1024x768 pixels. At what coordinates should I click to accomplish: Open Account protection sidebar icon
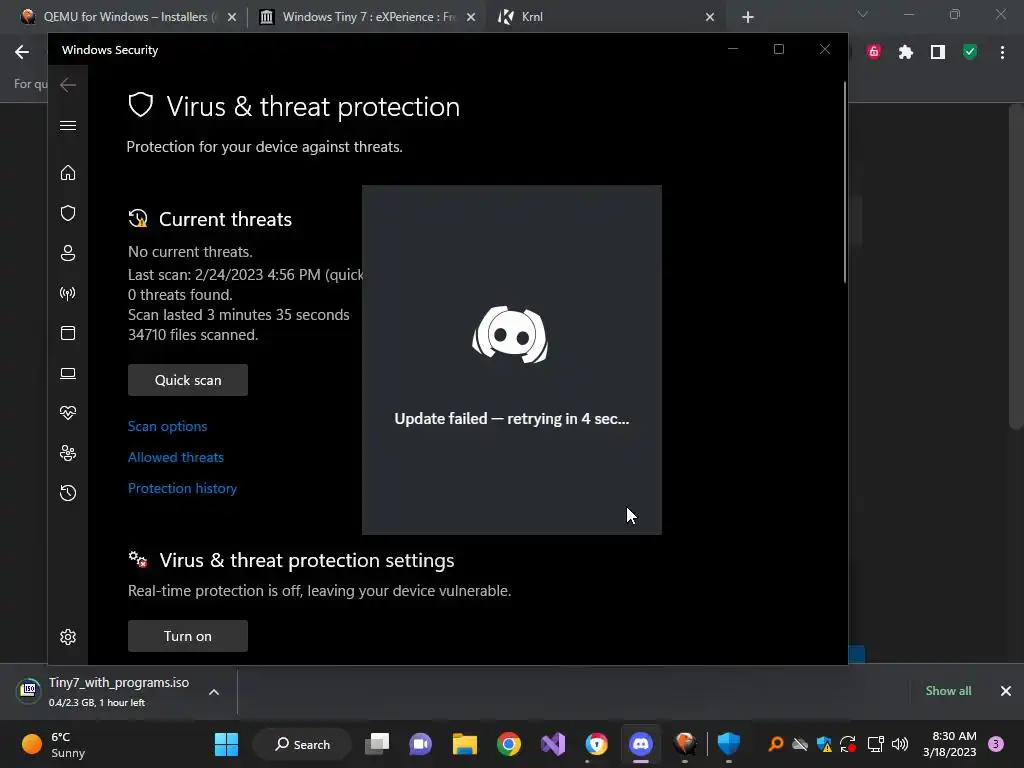[68, 253]
